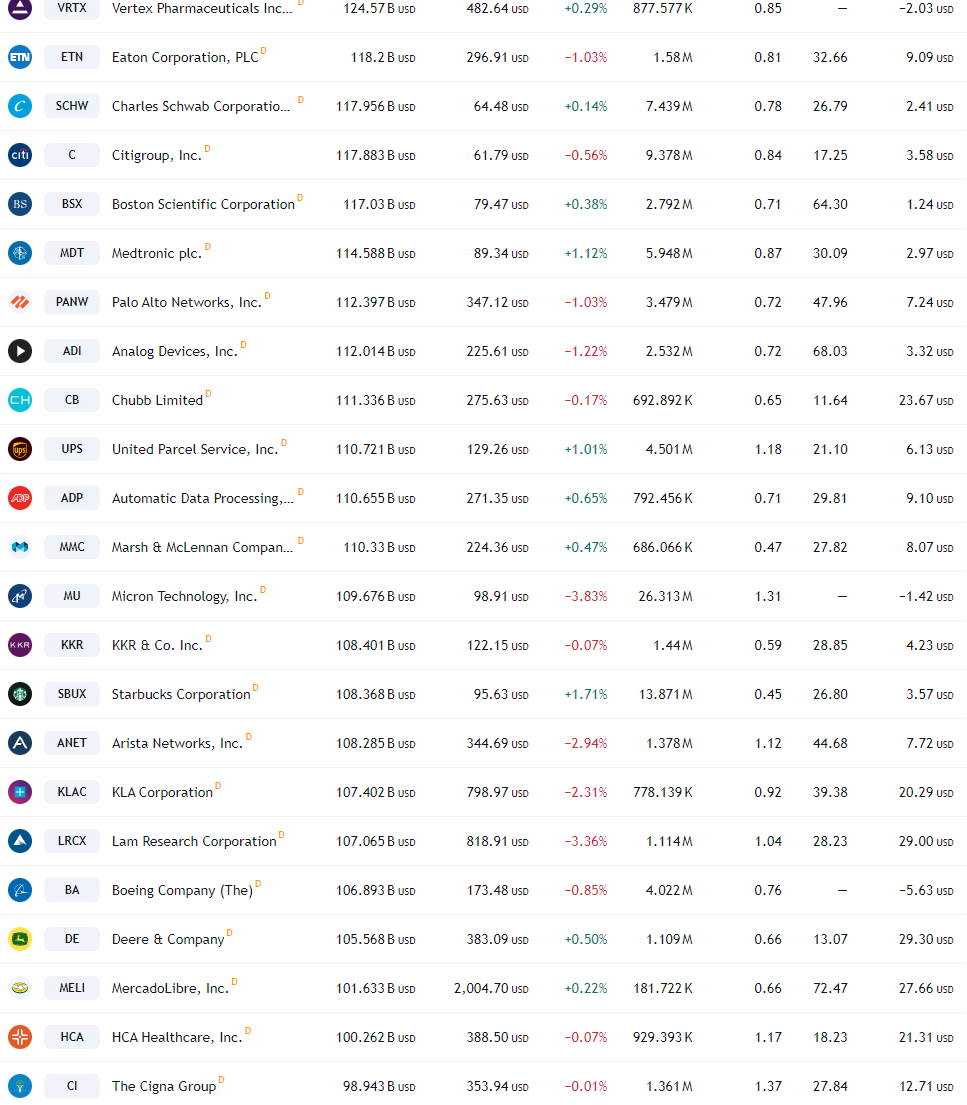Click the Deere & Company logo icon
Screen dimensions: 967x1105
click(20, 939)
